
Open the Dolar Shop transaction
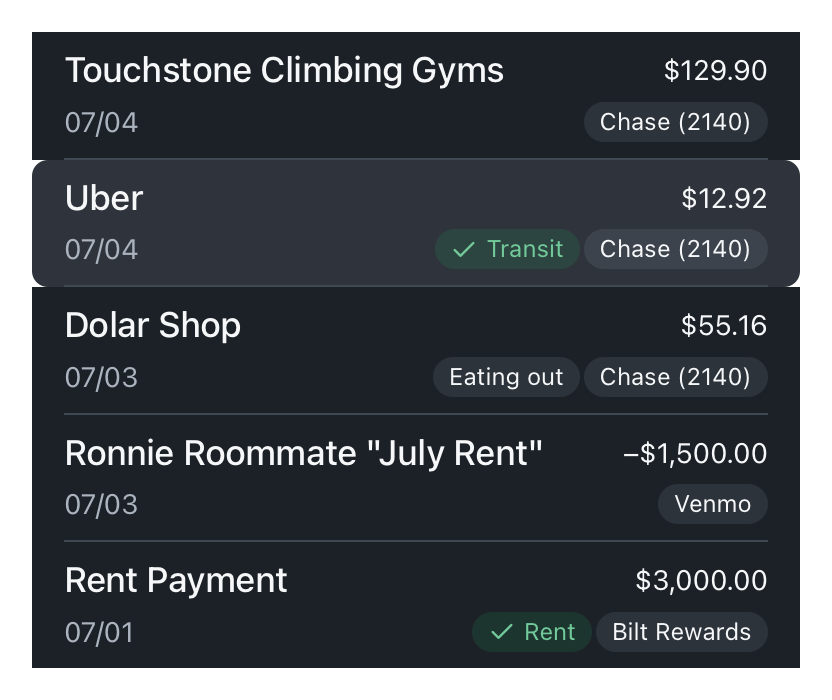click(x=153, y=326)
